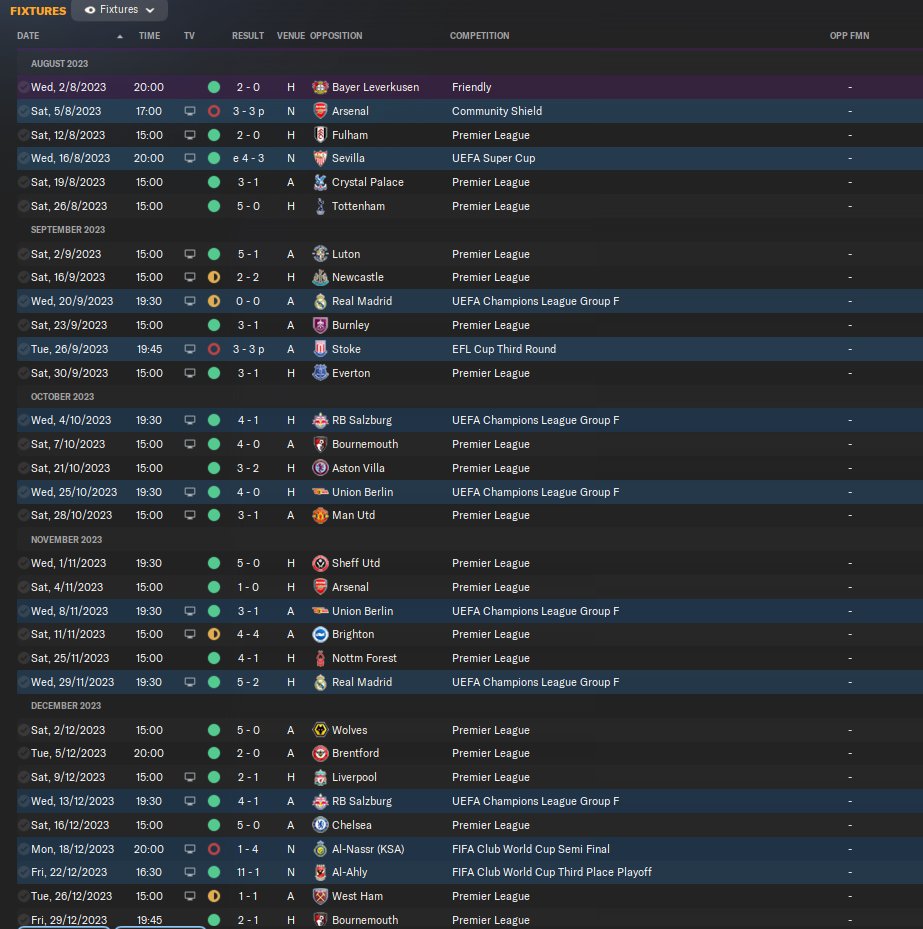Click red loss indicator on Stoke row

214,349
